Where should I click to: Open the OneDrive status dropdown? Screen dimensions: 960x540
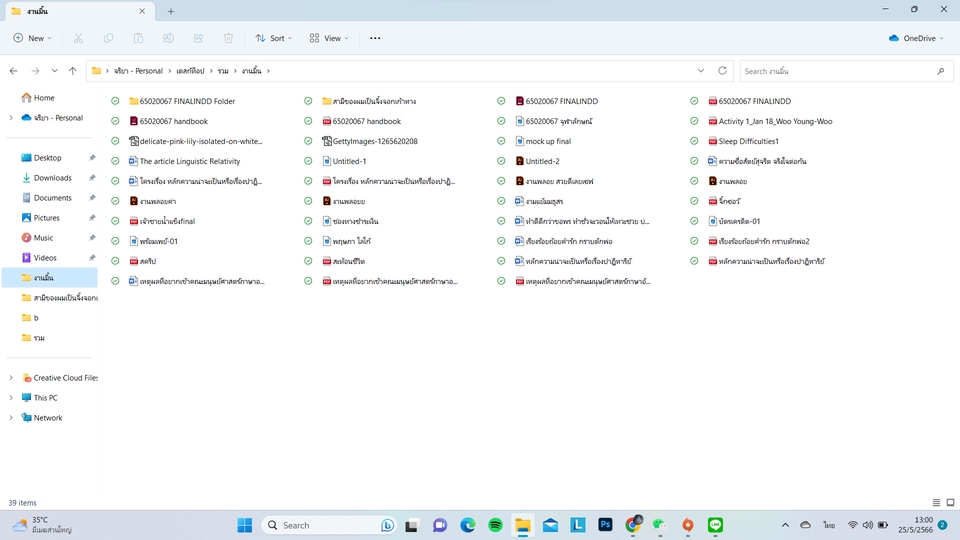tap(916, 38)
